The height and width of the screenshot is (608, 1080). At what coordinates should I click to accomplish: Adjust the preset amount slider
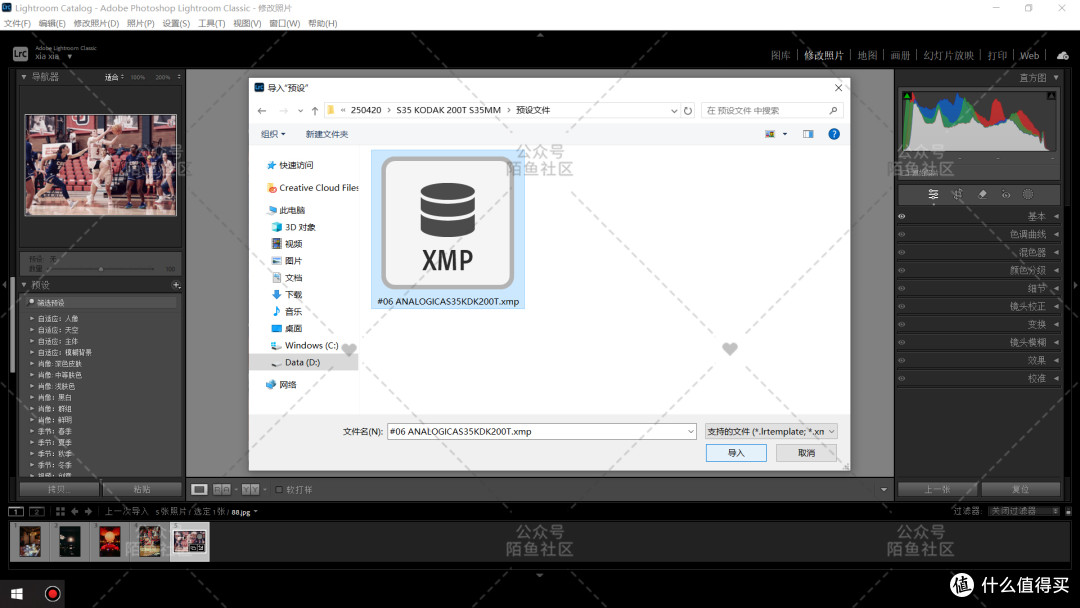(101, 269)
